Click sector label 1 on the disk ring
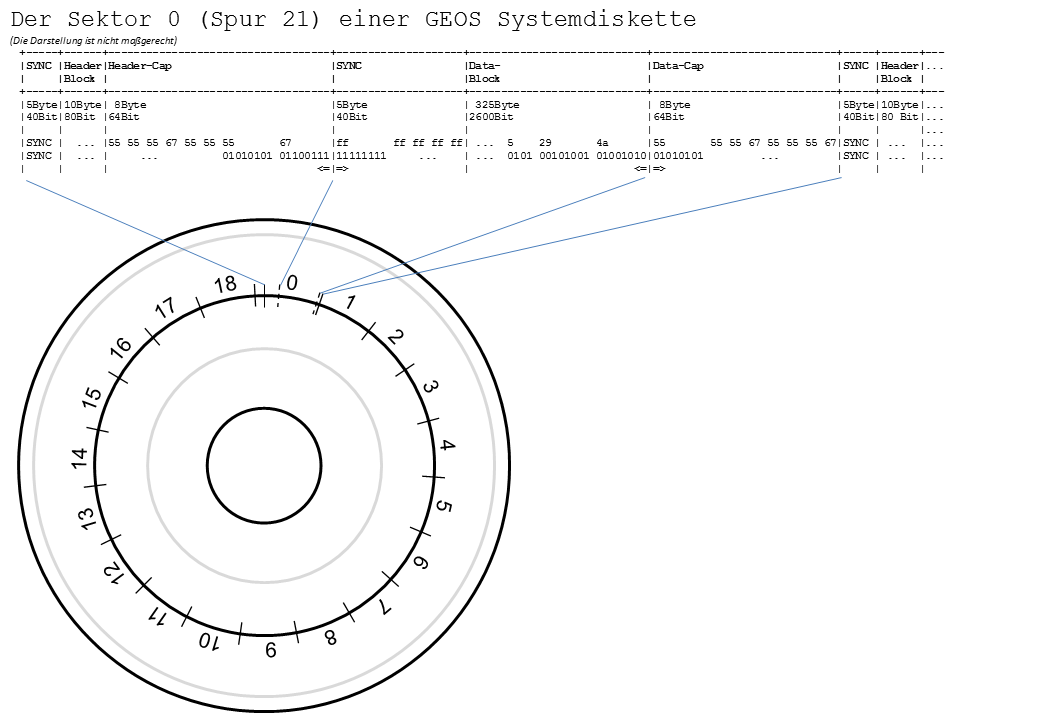This screenshot has width=1040, height=720. pos(350,302)
